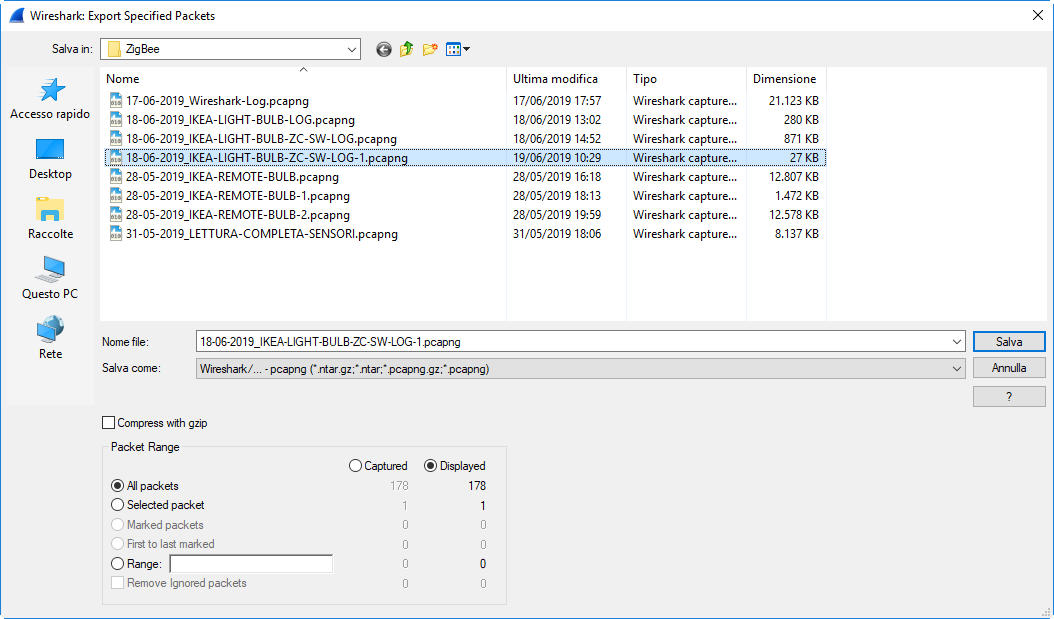
Task: Choose All packets option
Action: [x=118, y=485]
